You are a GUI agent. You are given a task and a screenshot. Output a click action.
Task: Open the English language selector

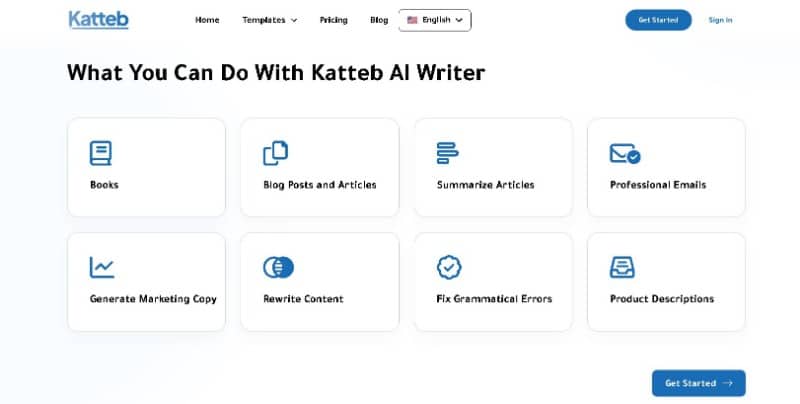click(x=435, y=20)
